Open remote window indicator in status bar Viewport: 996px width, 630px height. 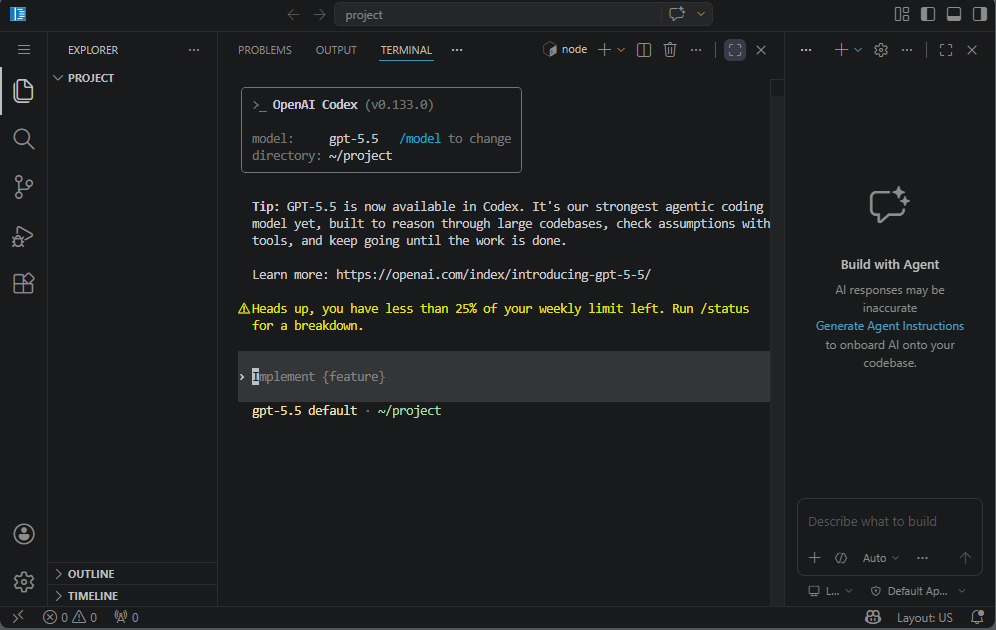[18, 617]
